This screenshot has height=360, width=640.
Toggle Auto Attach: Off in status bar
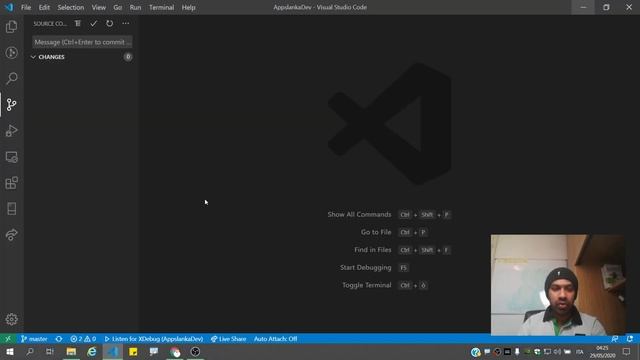pyautogui.click(x=275, y=339)
